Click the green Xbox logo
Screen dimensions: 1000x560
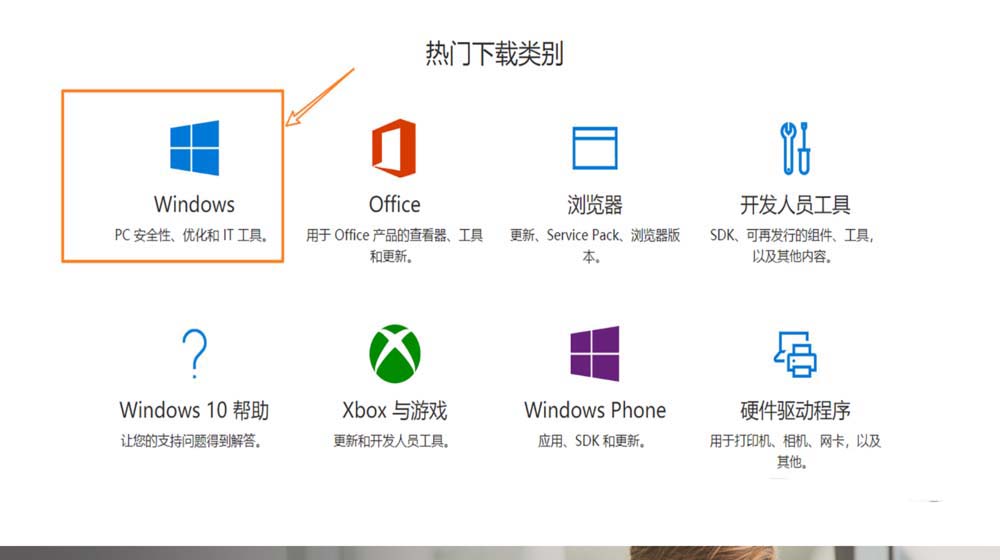(395, 353)
